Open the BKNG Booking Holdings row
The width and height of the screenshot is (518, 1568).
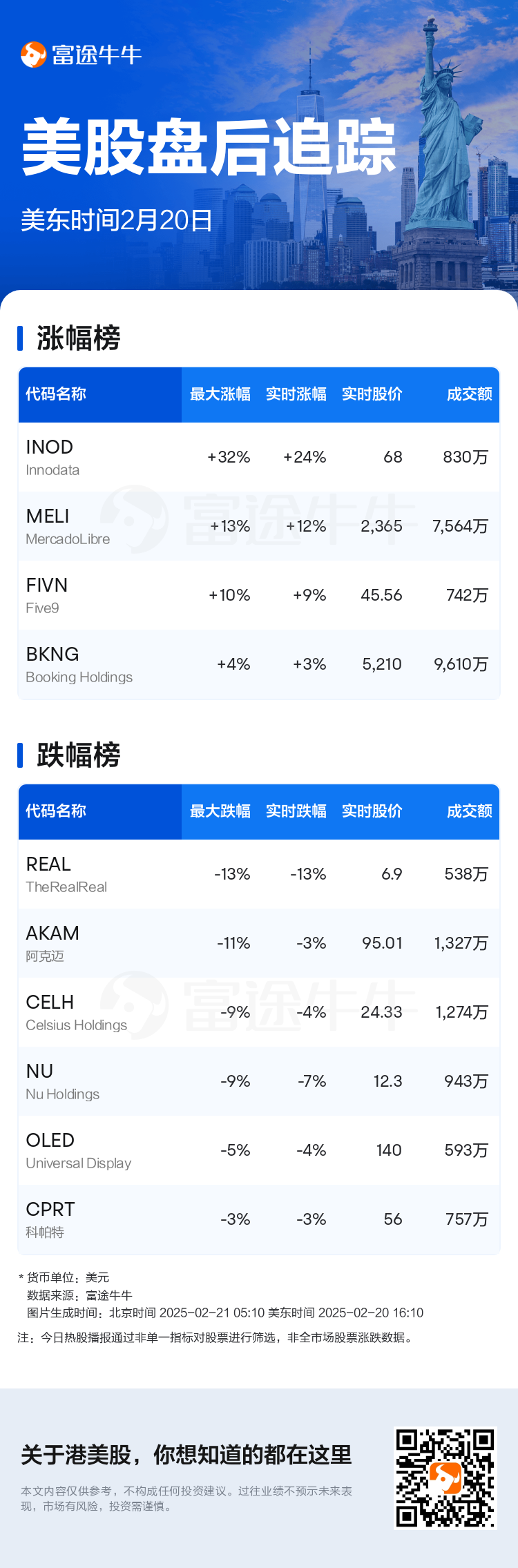pos(258,664)
